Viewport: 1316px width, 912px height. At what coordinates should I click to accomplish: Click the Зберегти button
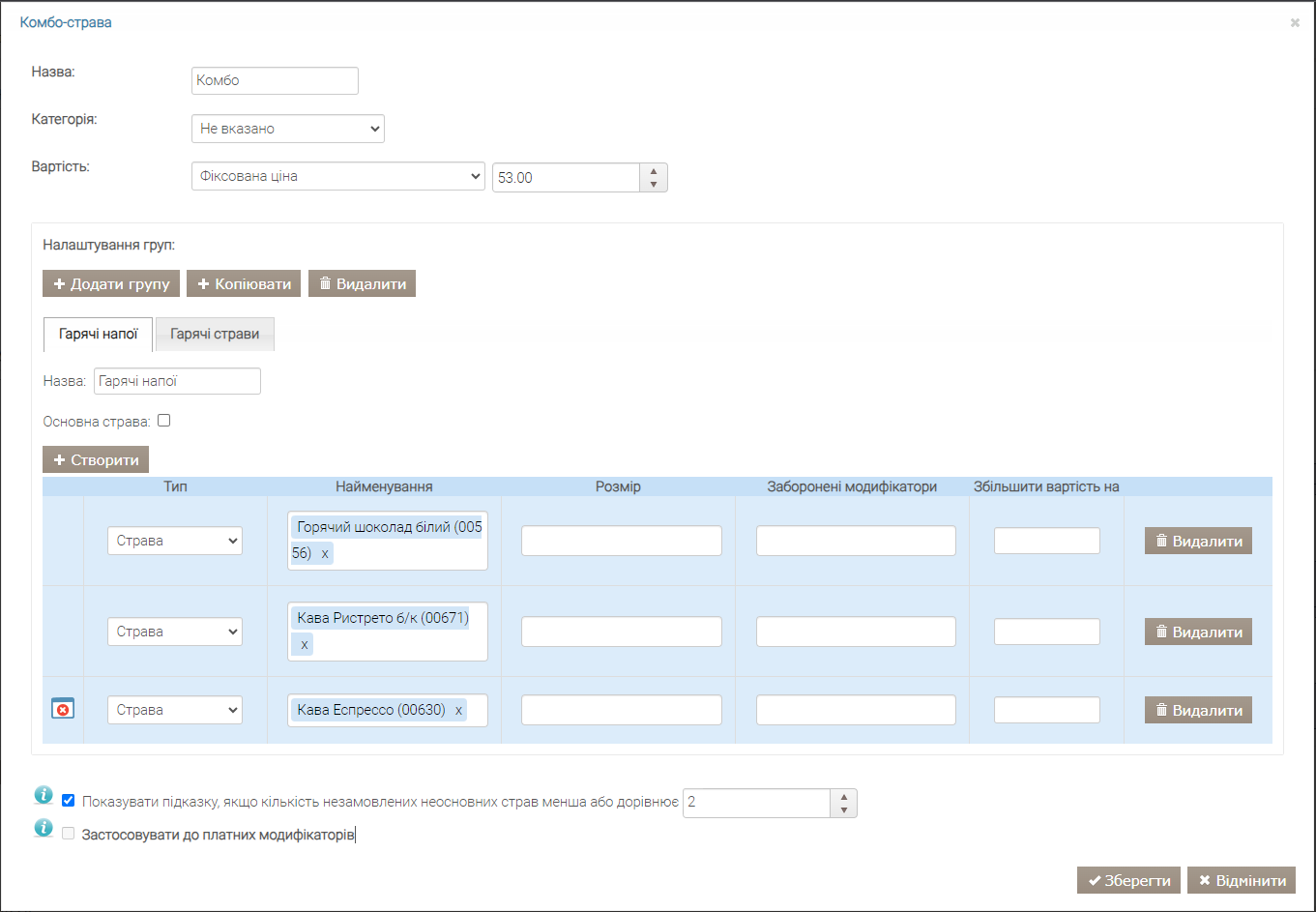click(x=1129, y=880)
